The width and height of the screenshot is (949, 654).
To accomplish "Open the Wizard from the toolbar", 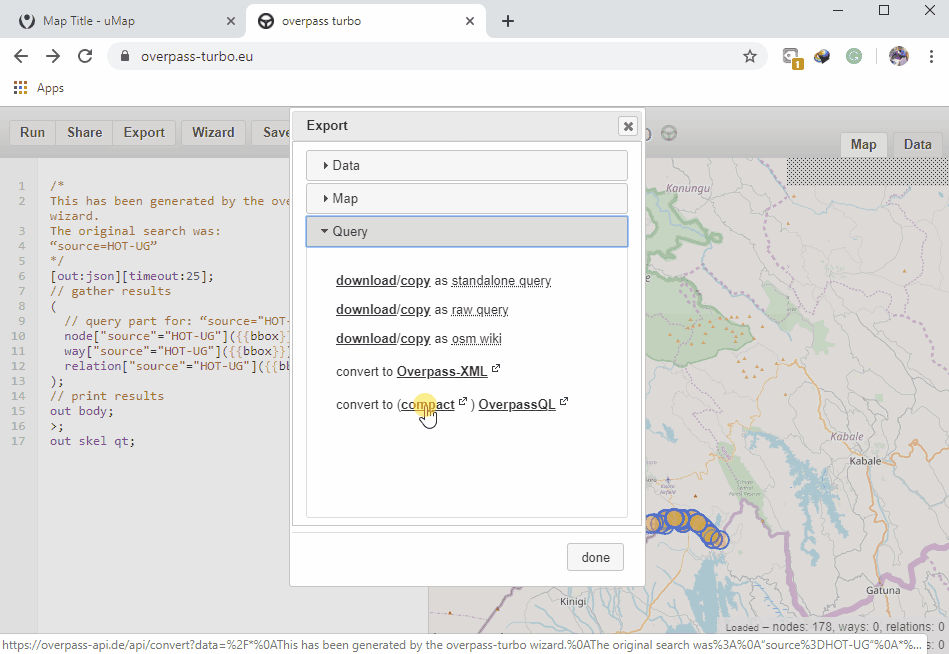I will click(x=213, y=132).
